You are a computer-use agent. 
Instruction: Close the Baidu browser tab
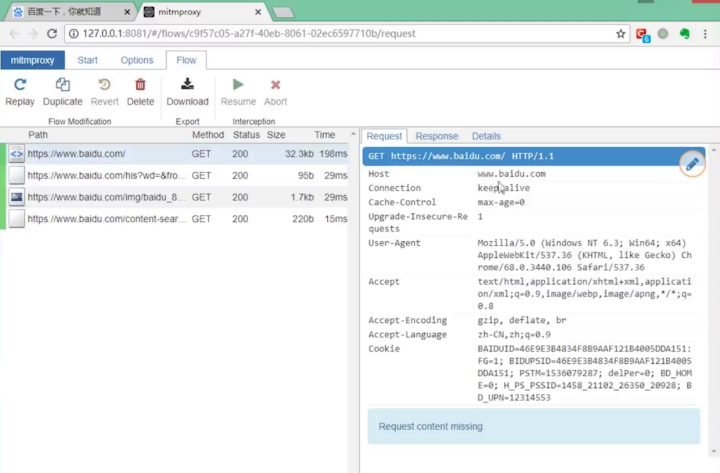point(127,12)
